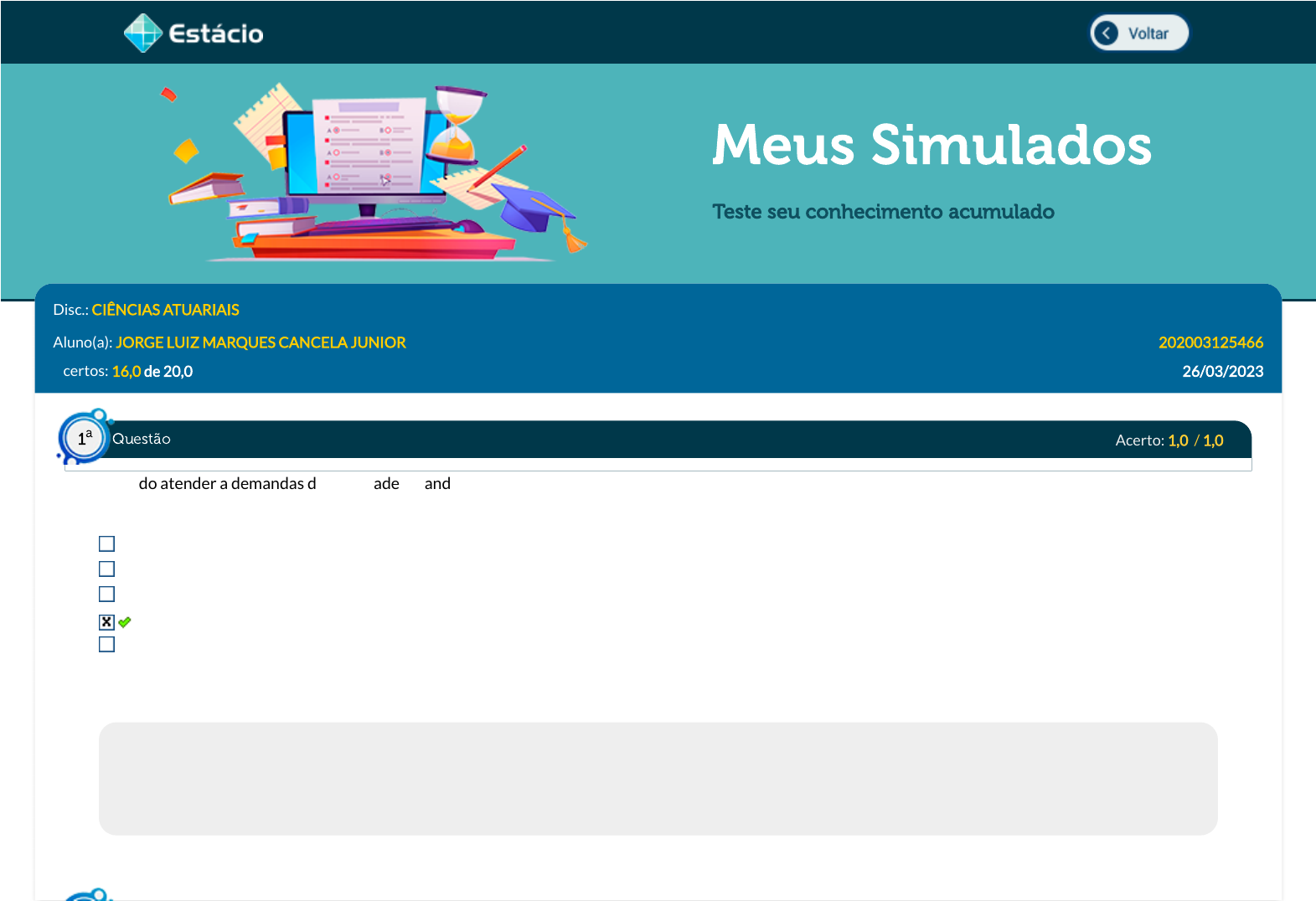This screenshot has width=1316, height=901.
Task: Check the third answer option checkbox
Action: (x=106, y=595)
